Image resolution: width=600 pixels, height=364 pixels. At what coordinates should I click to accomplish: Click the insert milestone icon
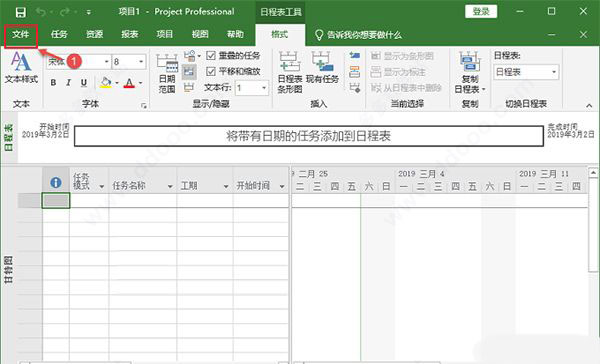(x=355, y=88)
